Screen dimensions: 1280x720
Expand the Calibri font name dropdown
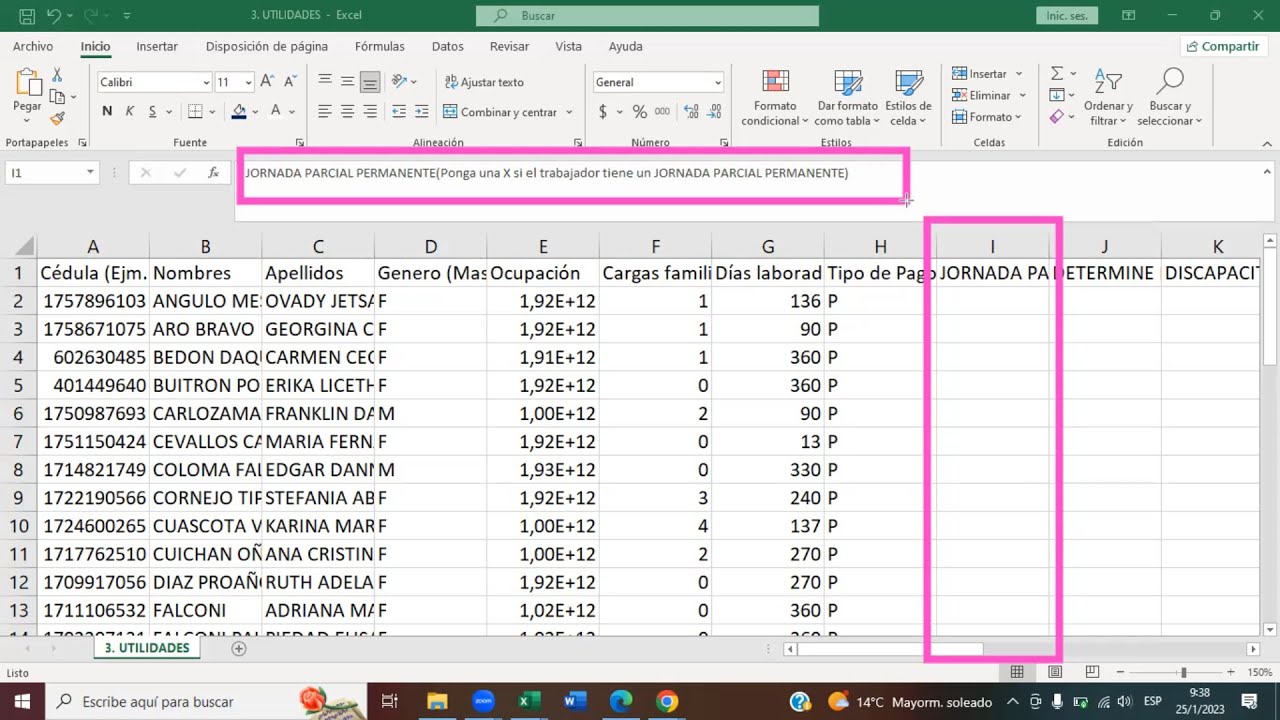206,83
